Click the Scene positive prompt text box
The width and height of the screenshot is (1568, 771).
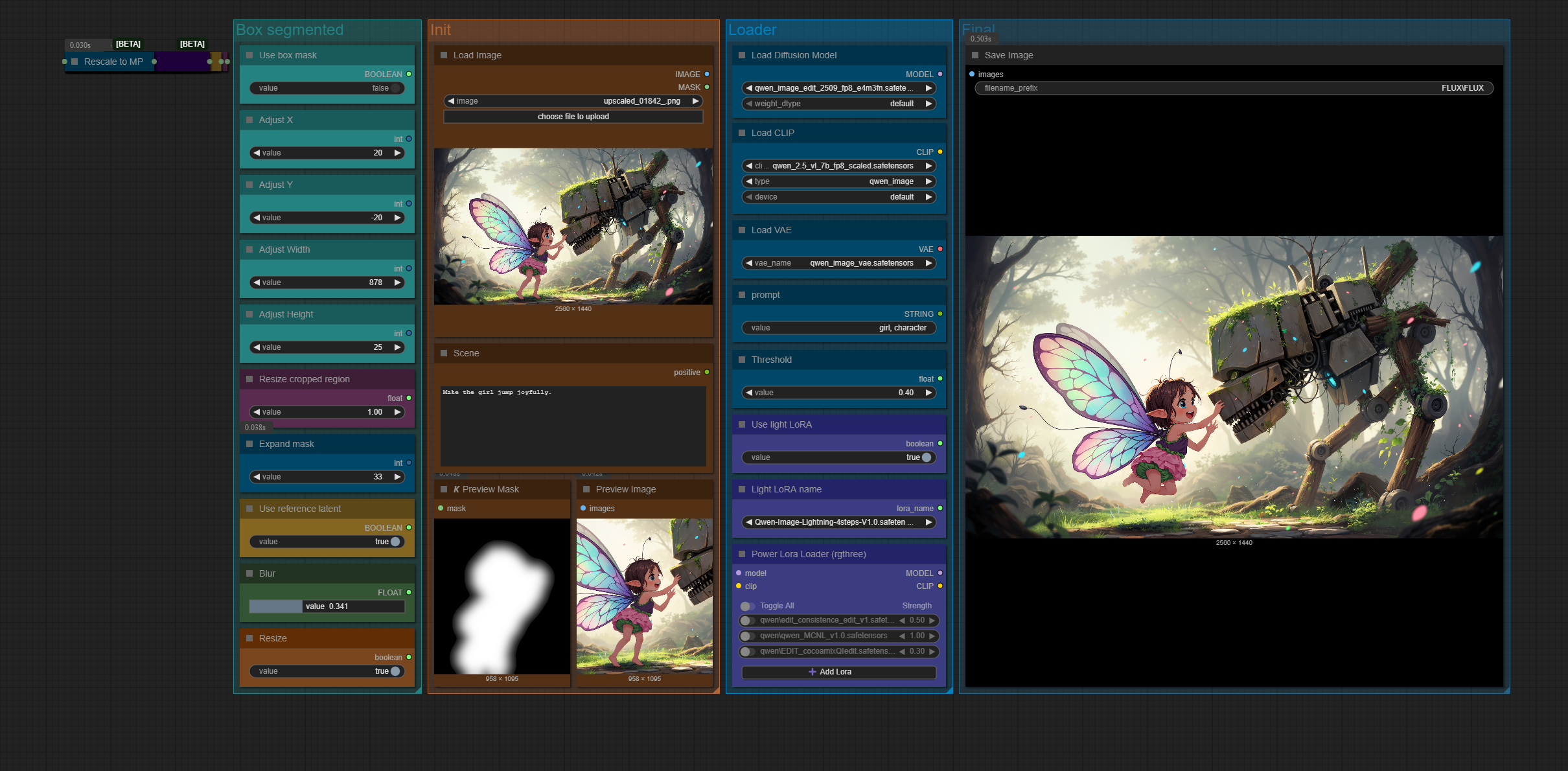pos(573,426)
